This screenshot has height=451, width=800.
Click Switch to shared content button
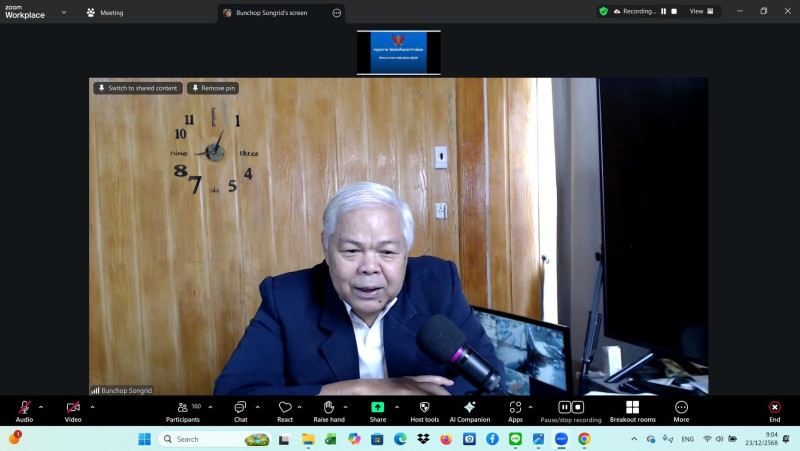(138, 88)
